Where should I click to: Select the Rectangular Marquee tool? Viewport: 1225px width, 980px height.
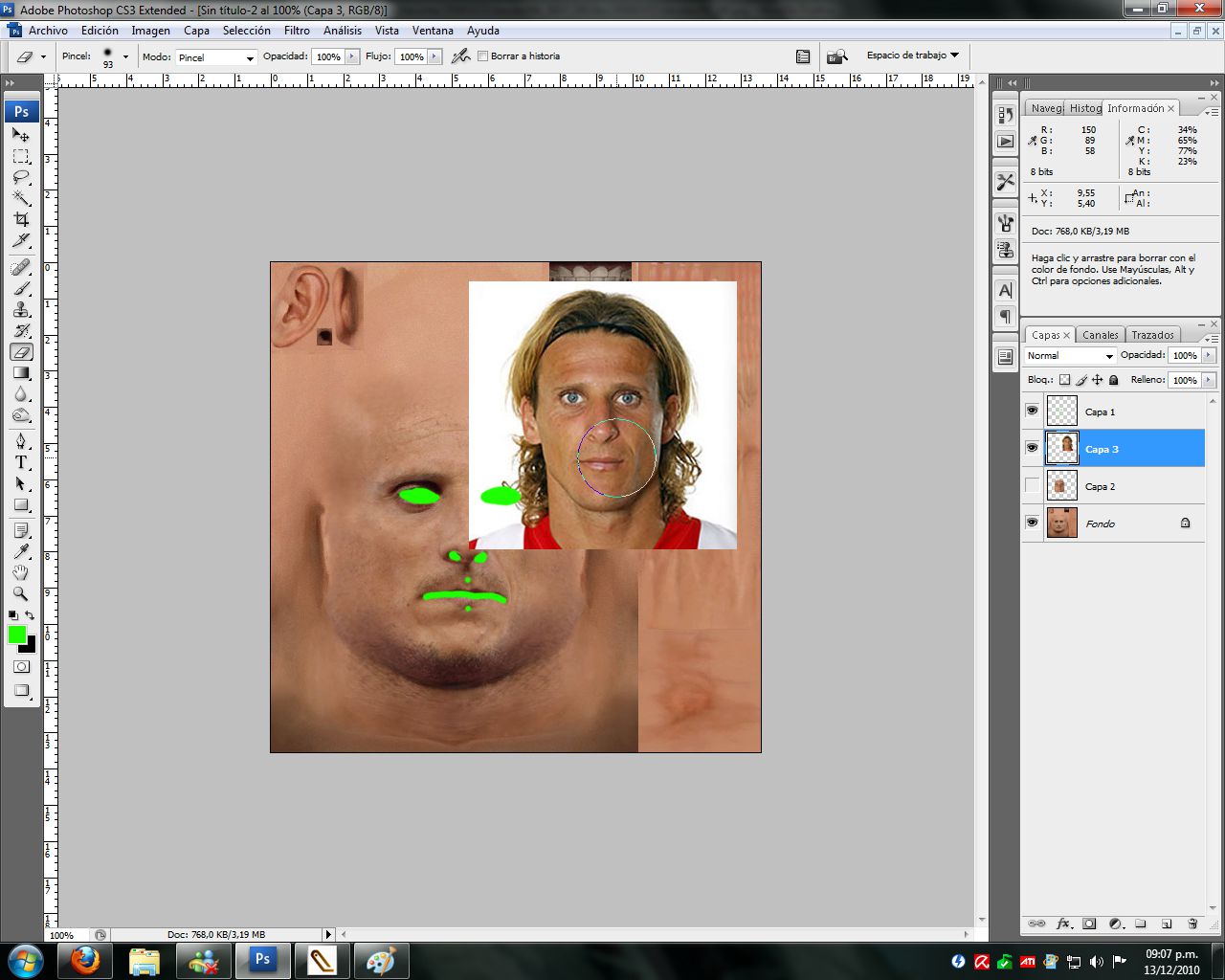click(x=21, y=156)
